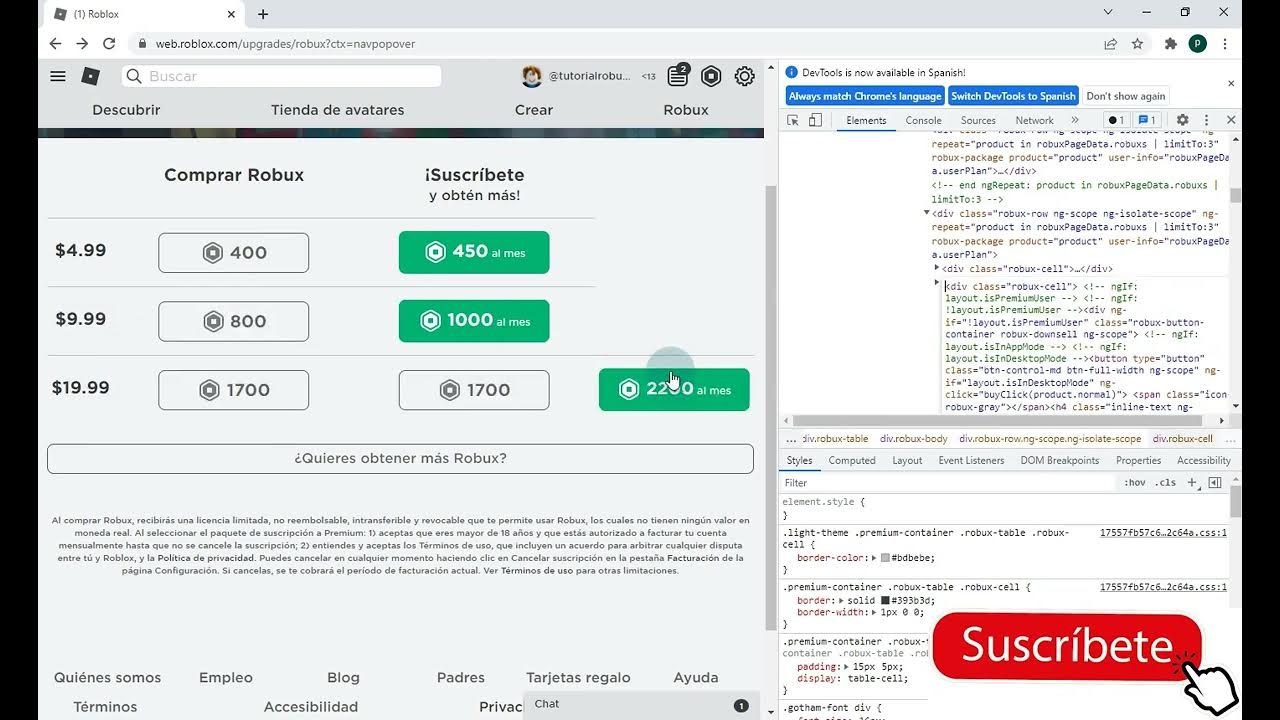Screen dimensions: 1280x720
Task: Click Always match Chrome's language button
Action: click(x=865, y=96)
